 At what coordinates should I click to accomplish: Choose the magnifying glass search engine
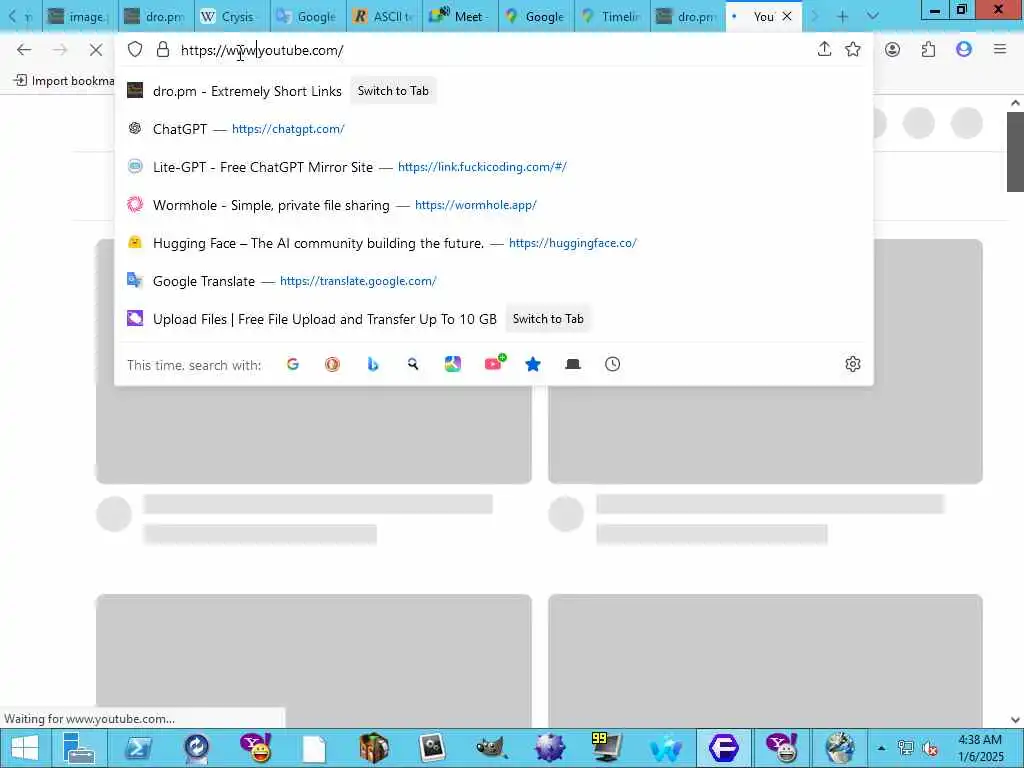click(x=413, y=364)
